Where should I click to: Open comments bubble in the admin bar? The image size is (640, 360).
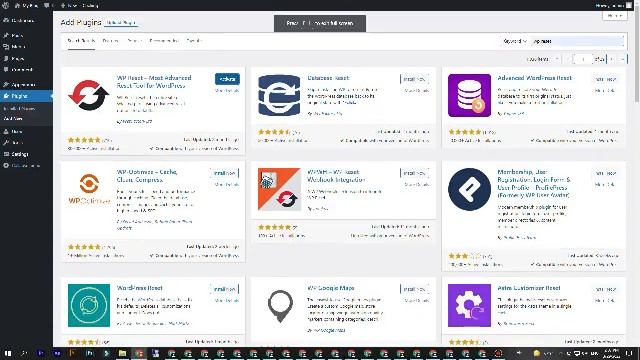(x=49, y=5)
